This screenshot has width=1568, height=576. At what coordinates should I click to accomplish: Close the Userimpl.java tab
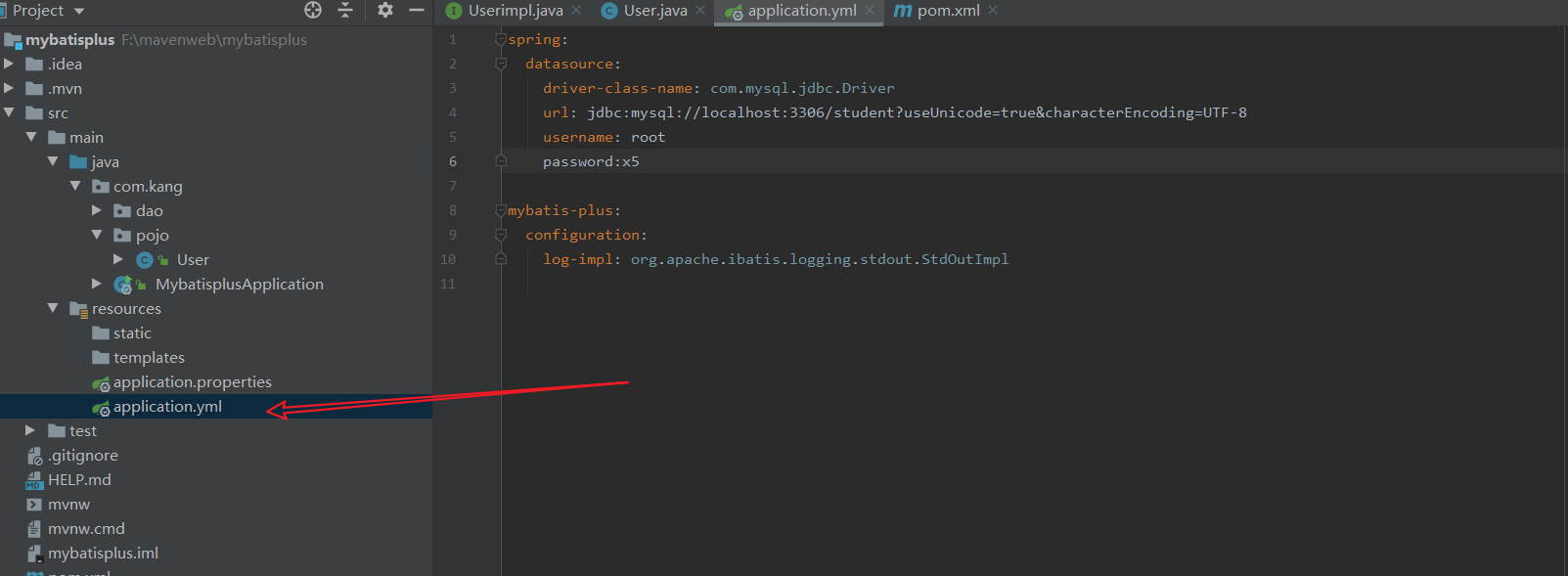(x=576, y=10)
